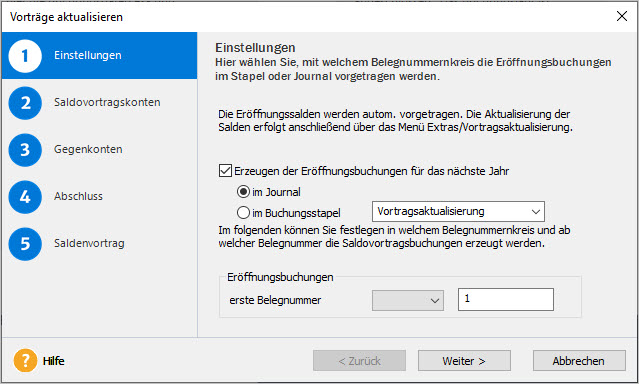Toggle Erzeugen der Eröffnungsbuchungen checkbox
This screenshot has width=639, height=384.
coord(225,170)
